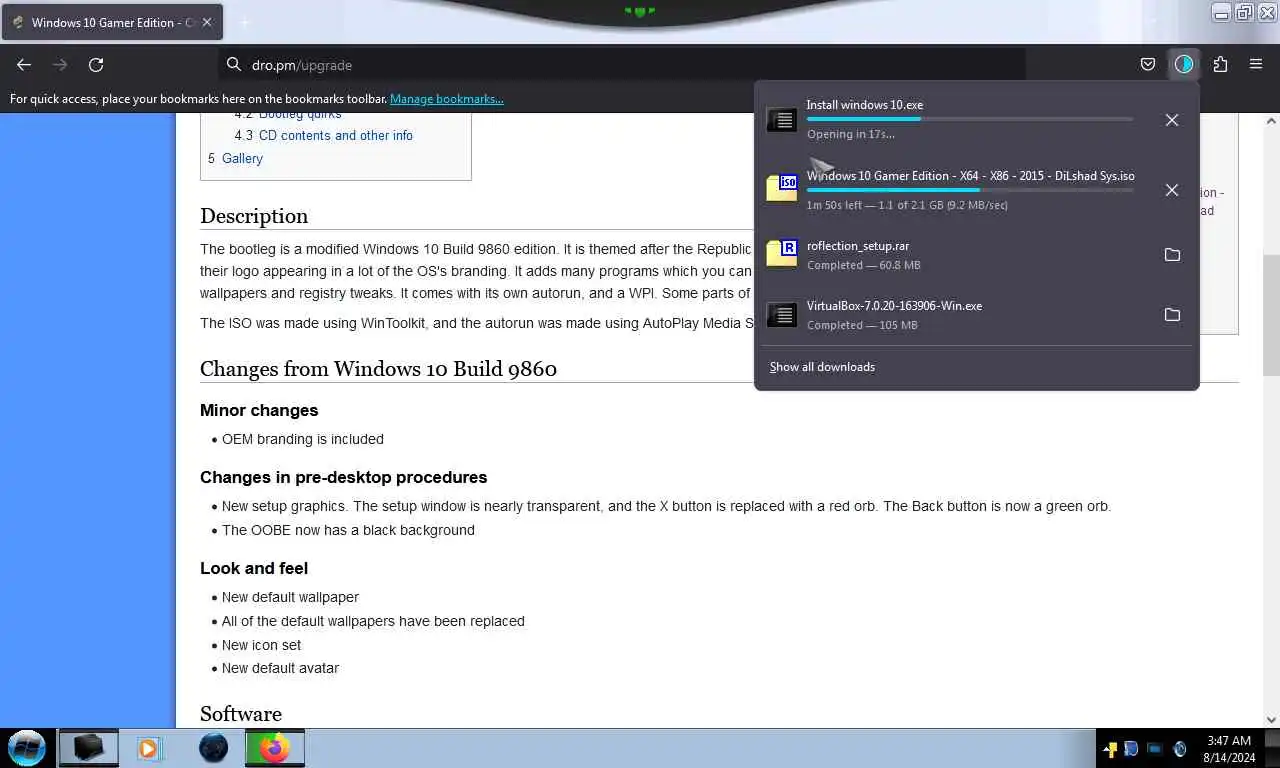Open the extensions puzzle icon
This screenshot has width=1280, height=768.
click(1220, 65)
